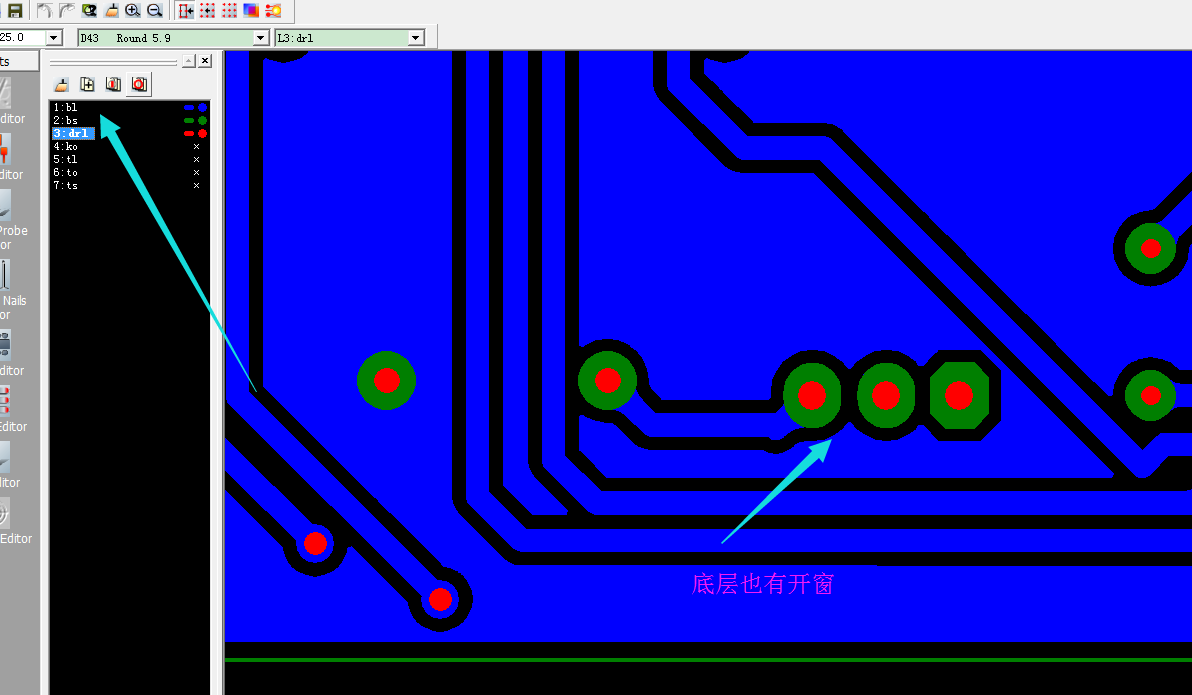Viewport: 1192px width, 695px height.
Task: Click the Save floppy disk icon
Action: [x=15, y=10]
